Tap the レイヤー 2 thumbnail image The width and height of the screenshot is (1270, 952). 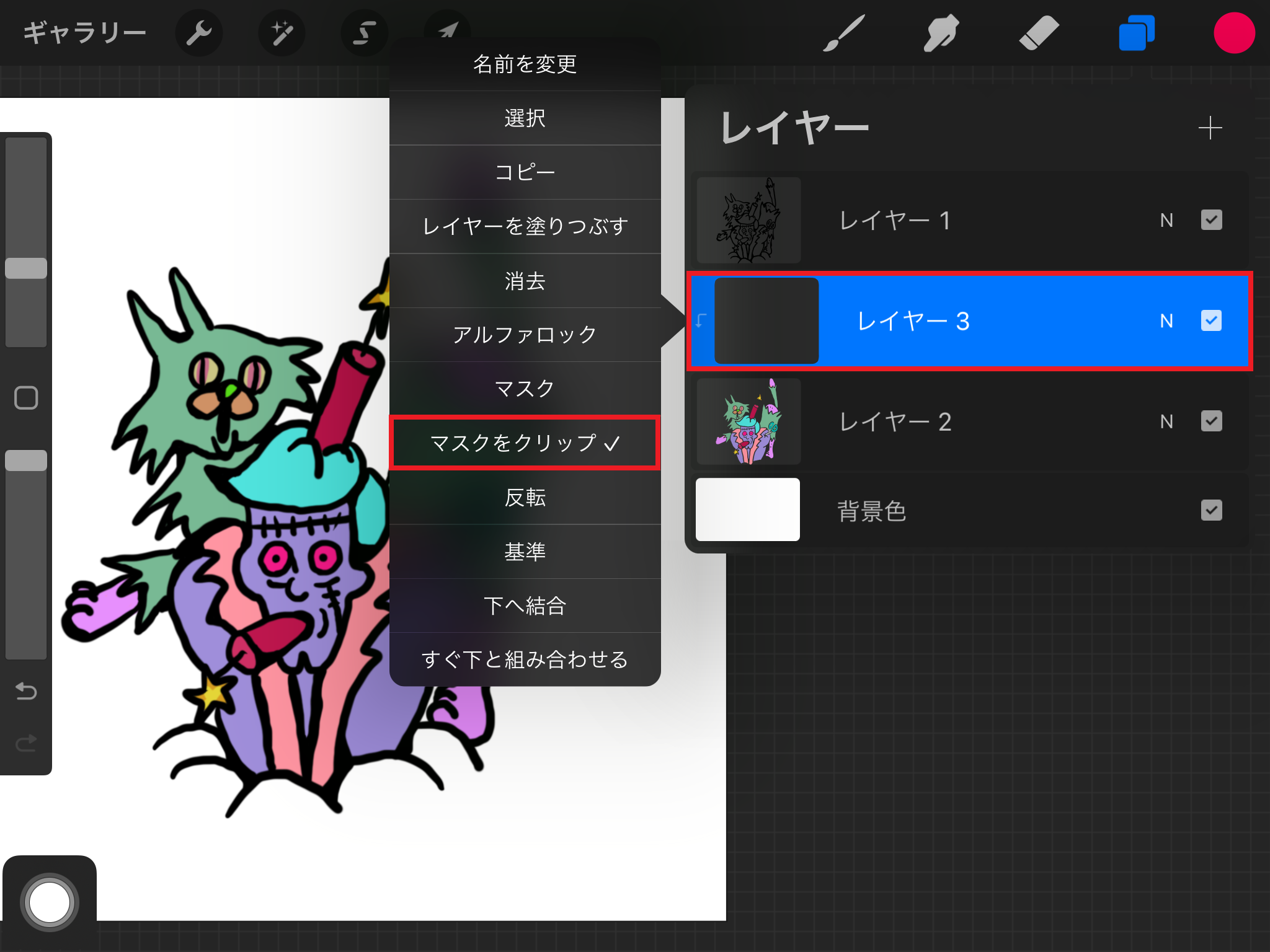click(x=748, y=422)
